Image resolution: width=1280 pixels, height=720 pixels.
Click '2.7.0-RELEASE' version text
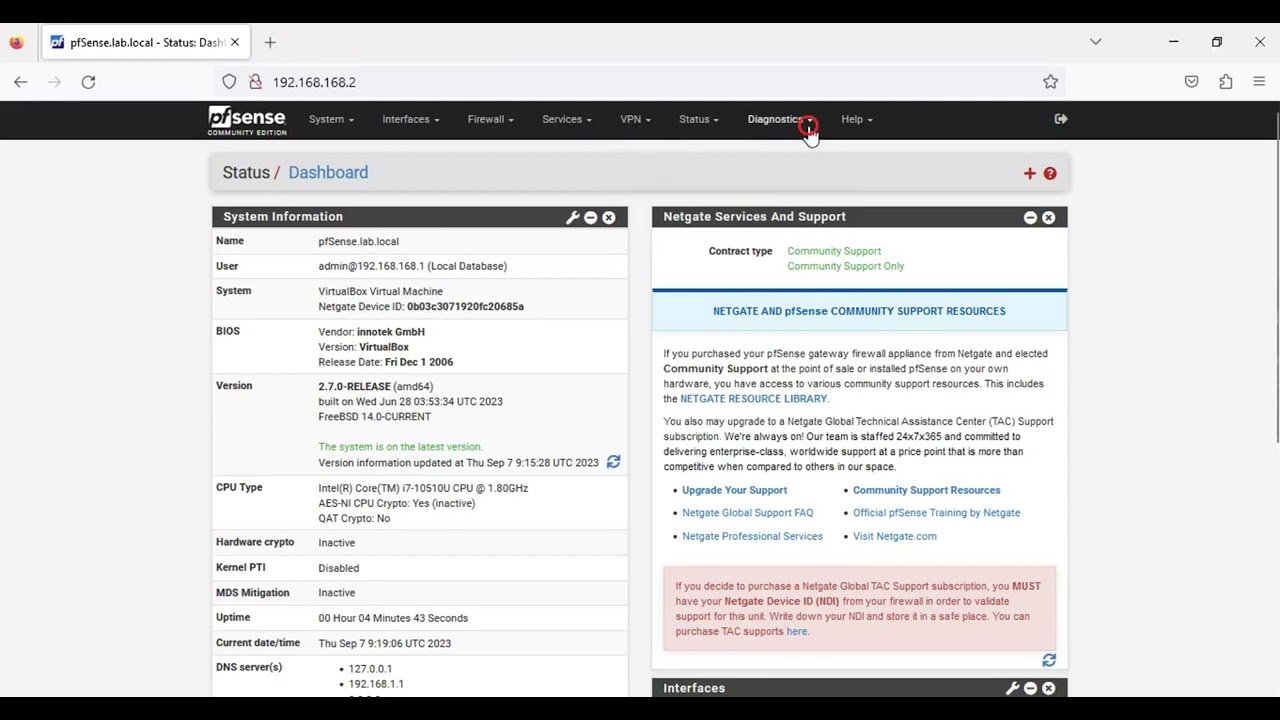354,387
